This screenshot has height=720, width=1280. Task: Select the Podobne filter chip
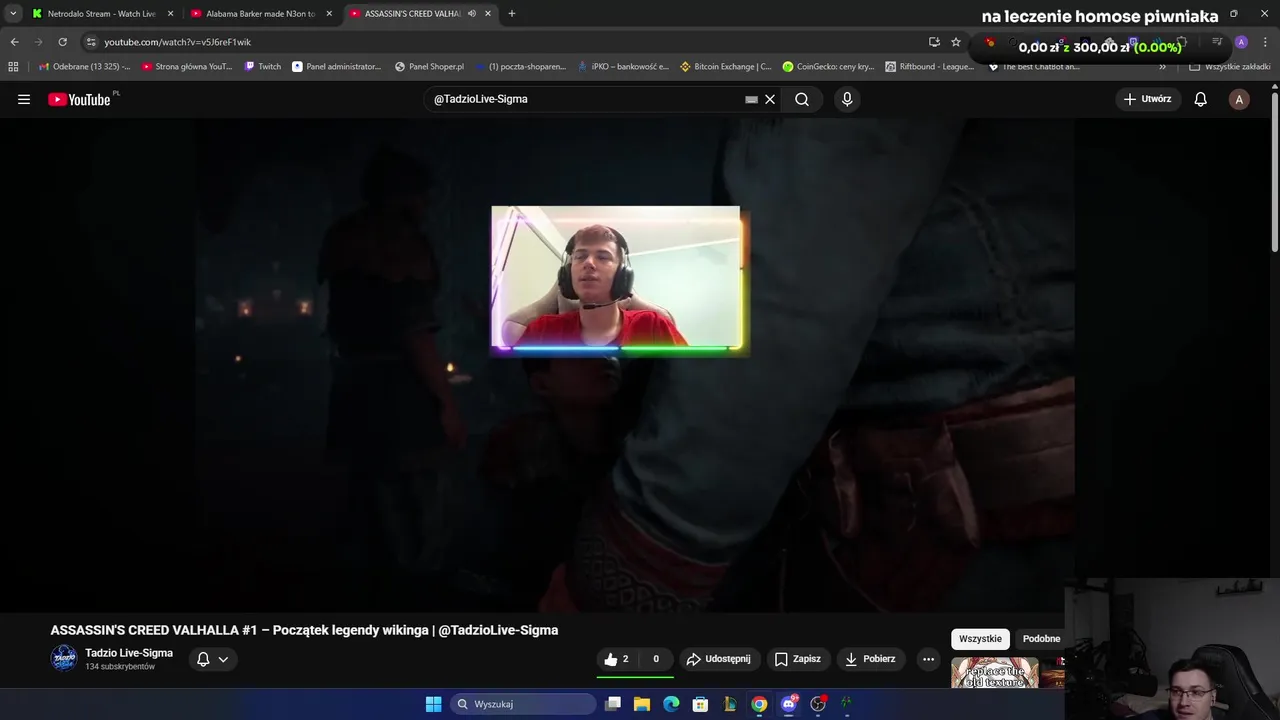(x=1041, y=639)
